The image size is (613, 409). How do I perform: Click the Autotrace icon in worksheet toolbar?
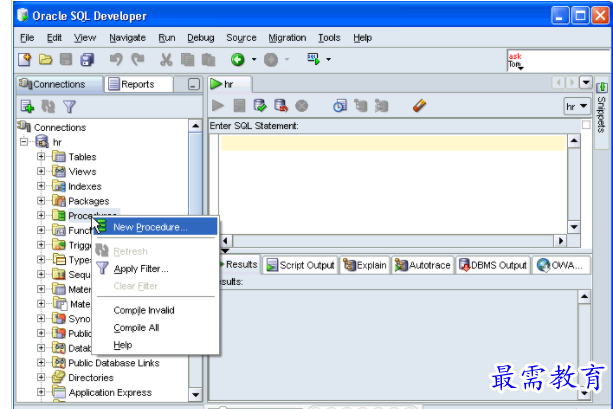pos(381,106)
